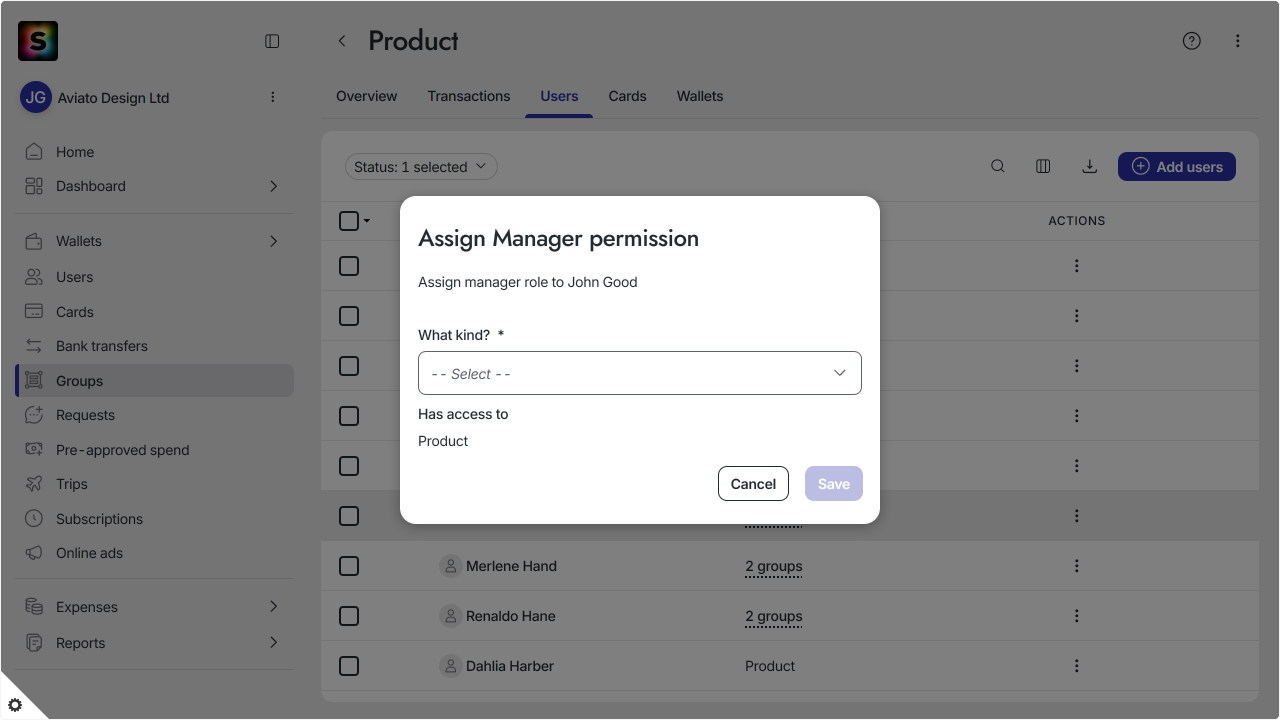
Task: Open Online ads in the sidebar
Action: tap(155, 553)
